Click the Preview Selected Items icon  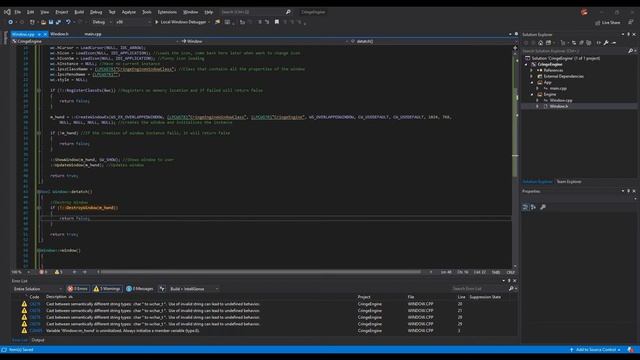[x=614, y=43]
